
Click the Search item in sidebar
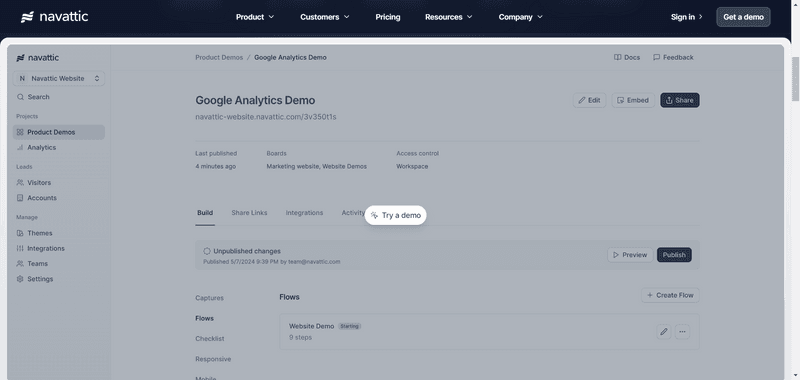[x=59, y=97]
